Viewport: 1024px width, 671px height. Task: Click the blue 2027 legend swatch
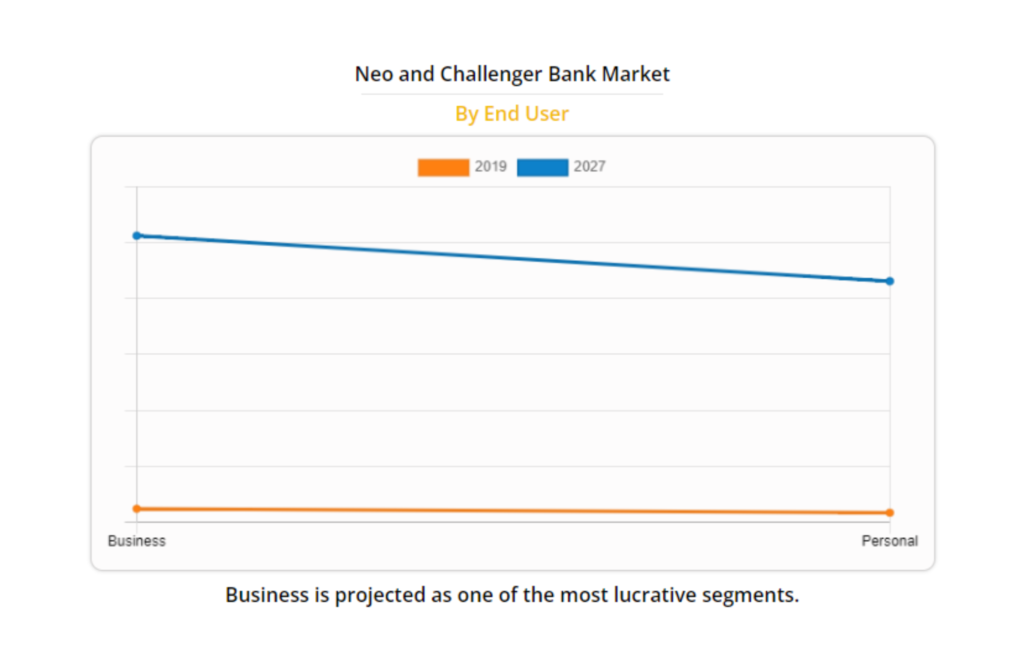click(x=542, y=167)
